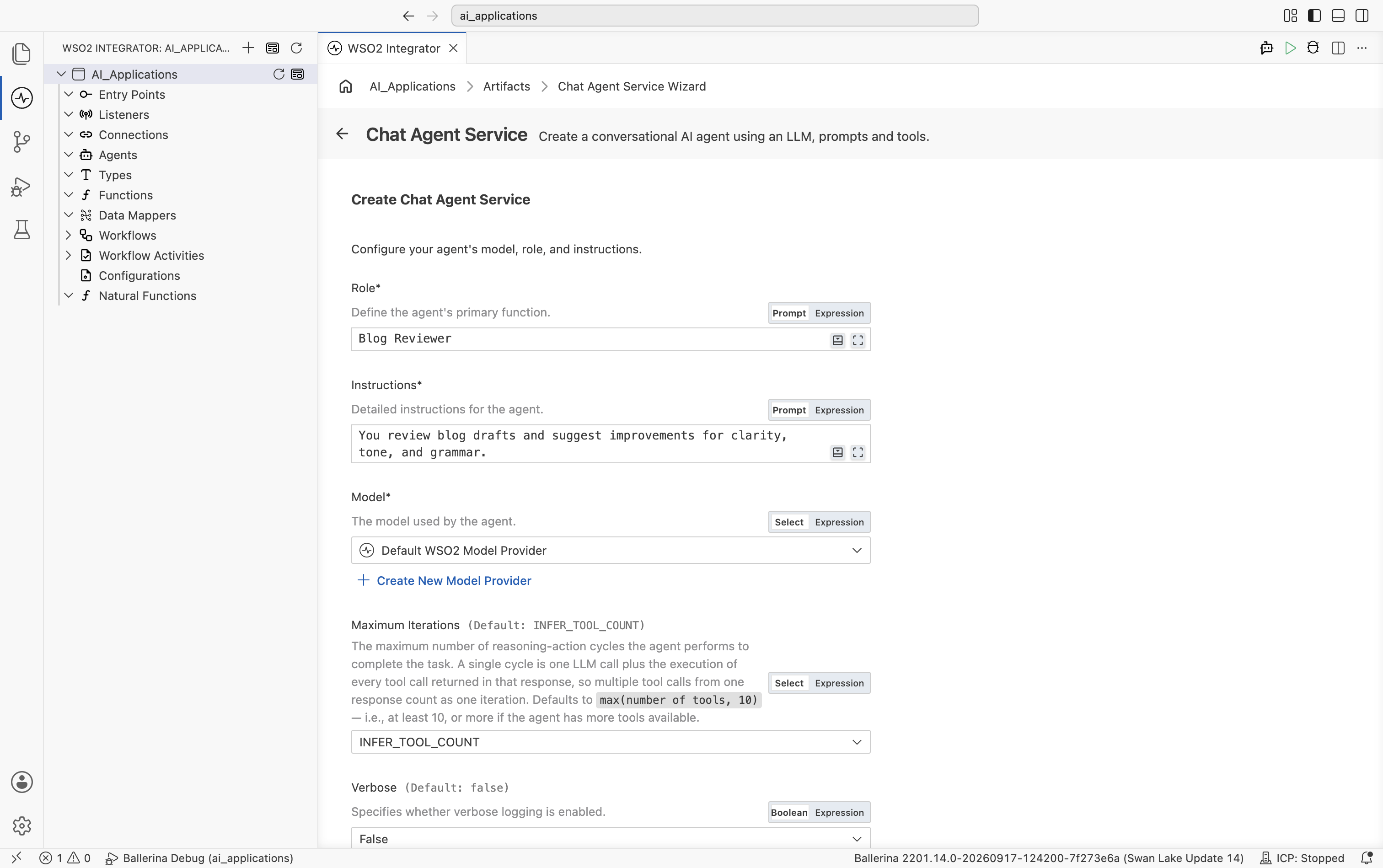Click the AI_Applications breadcrumb item
The image size is (1383, 868).
pyautogui.click(x=412, y=86)
